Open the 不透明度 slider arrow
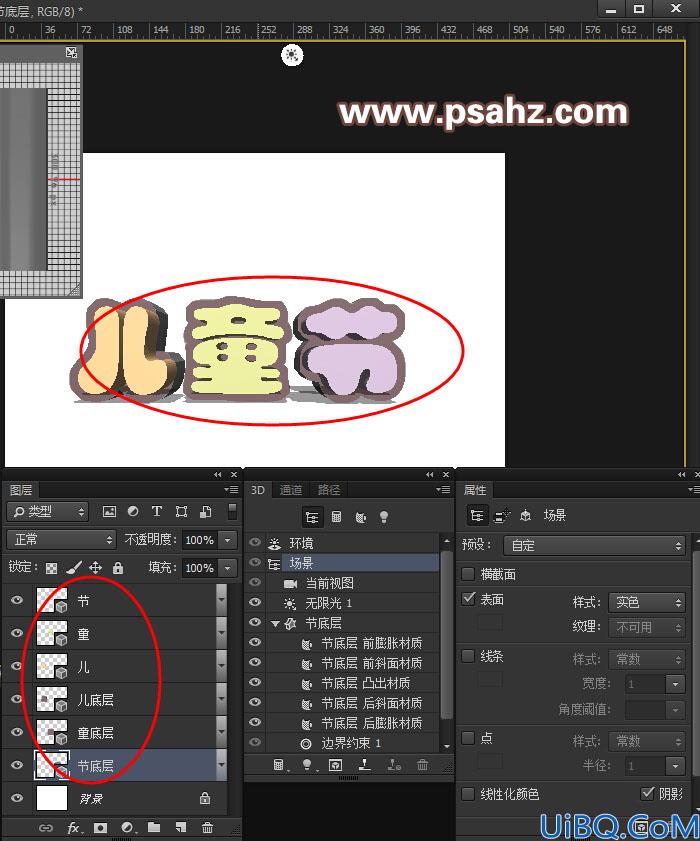 click(227, 540)
